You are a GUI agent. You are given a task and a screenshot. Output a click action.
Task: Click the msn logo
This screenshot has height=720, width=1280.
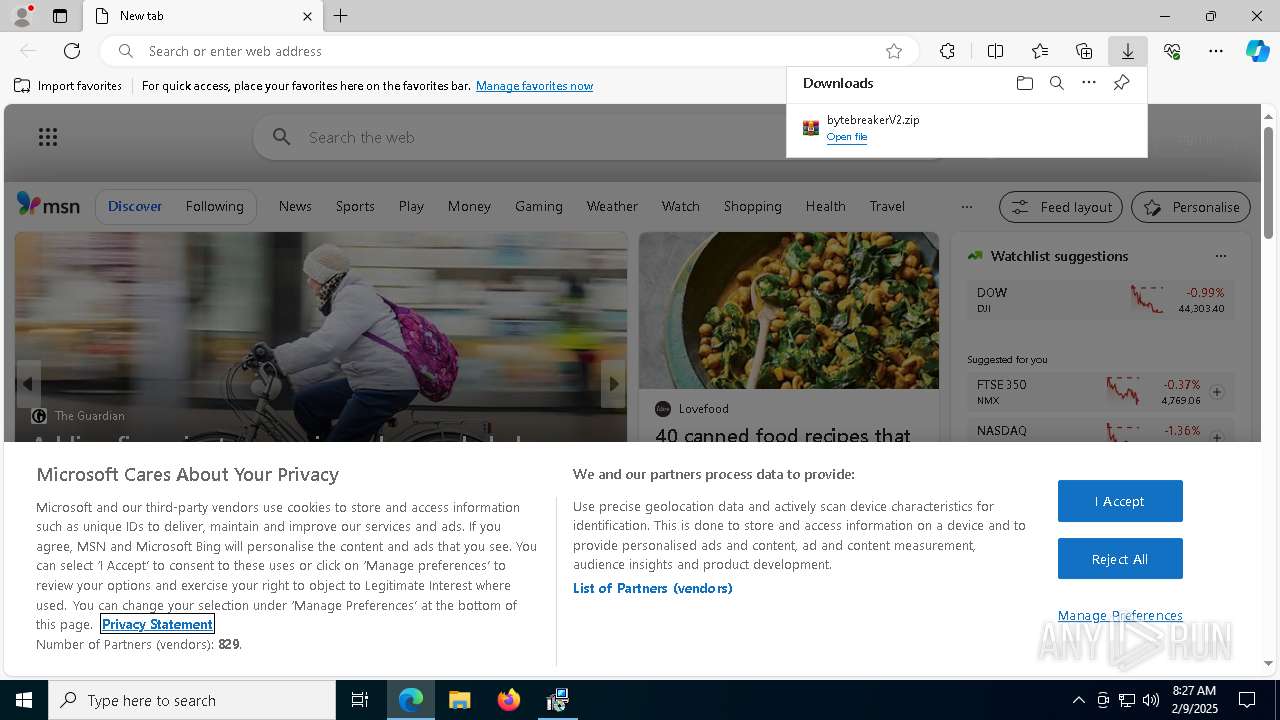(x=48, y=205)
